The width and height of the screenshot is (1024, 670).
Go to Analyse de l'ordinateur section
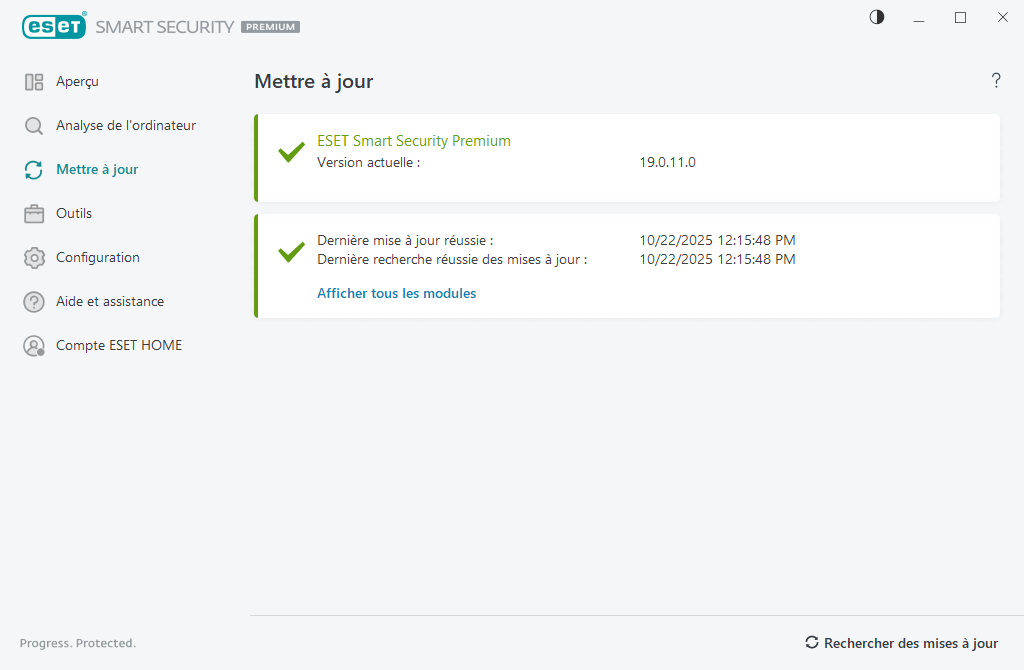click(x=126, y=126)
